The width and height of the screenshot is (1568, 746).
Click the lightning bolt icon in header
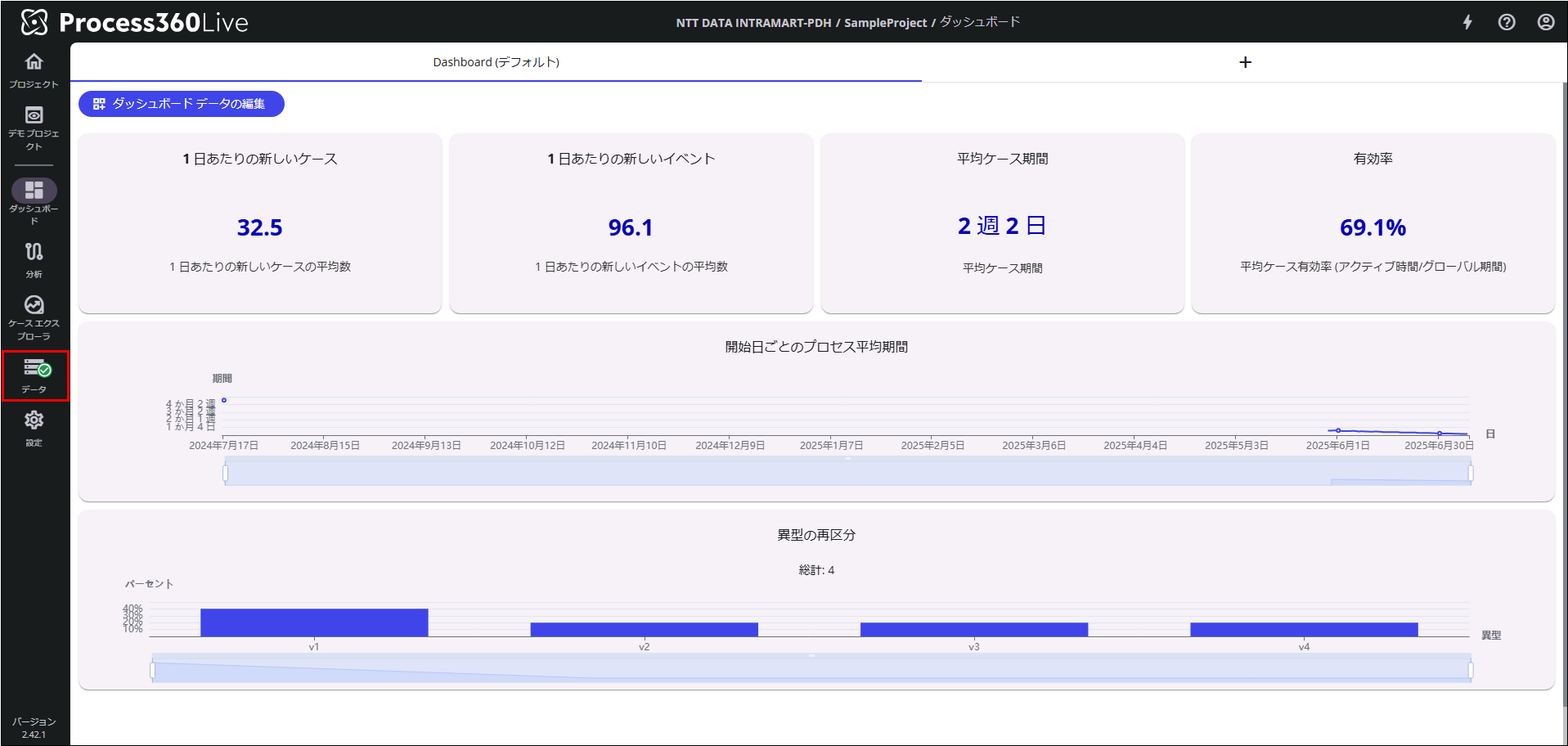click(x=1467, y=22)
